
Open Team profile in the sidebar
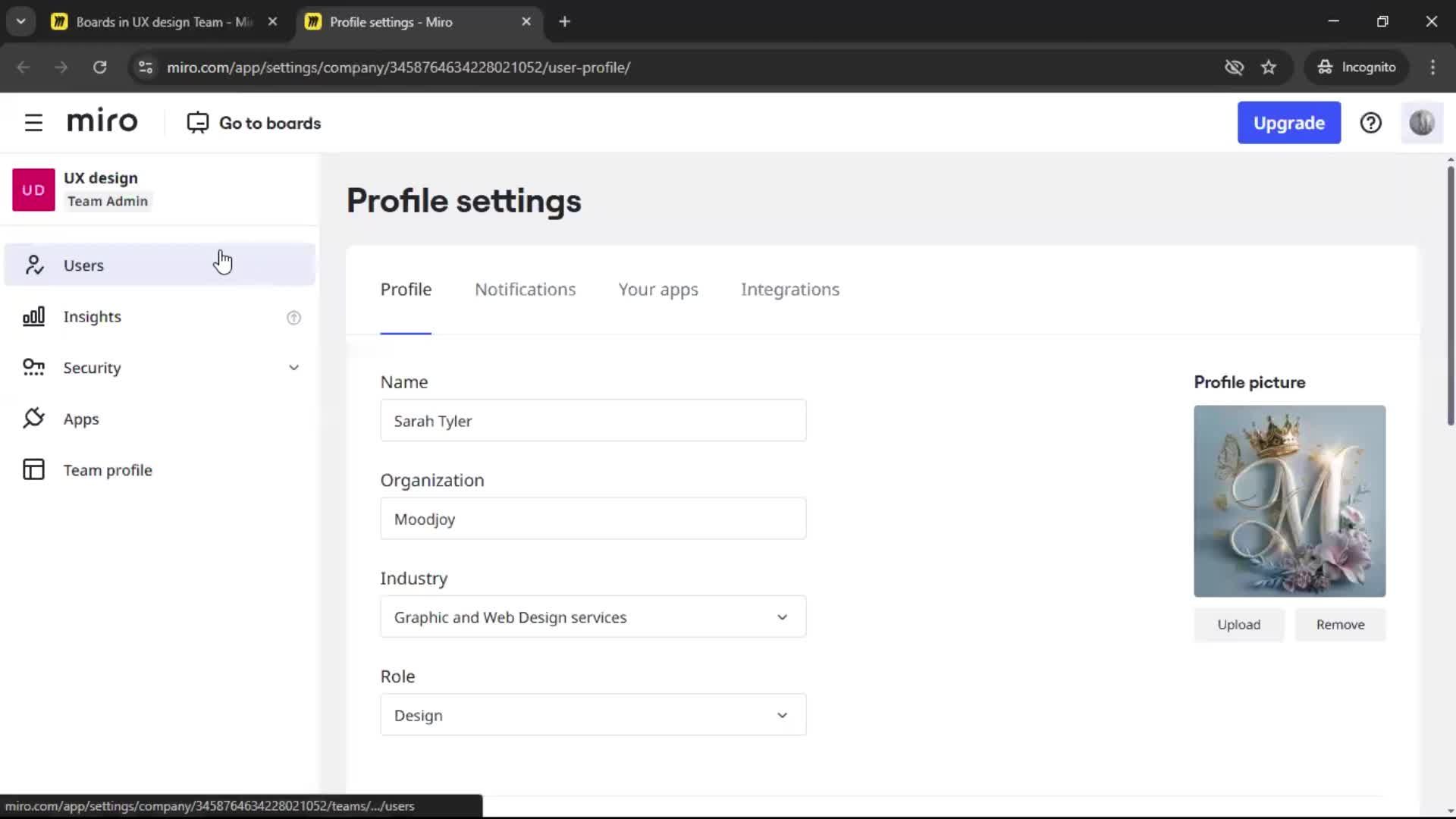(x=160, y=469)
